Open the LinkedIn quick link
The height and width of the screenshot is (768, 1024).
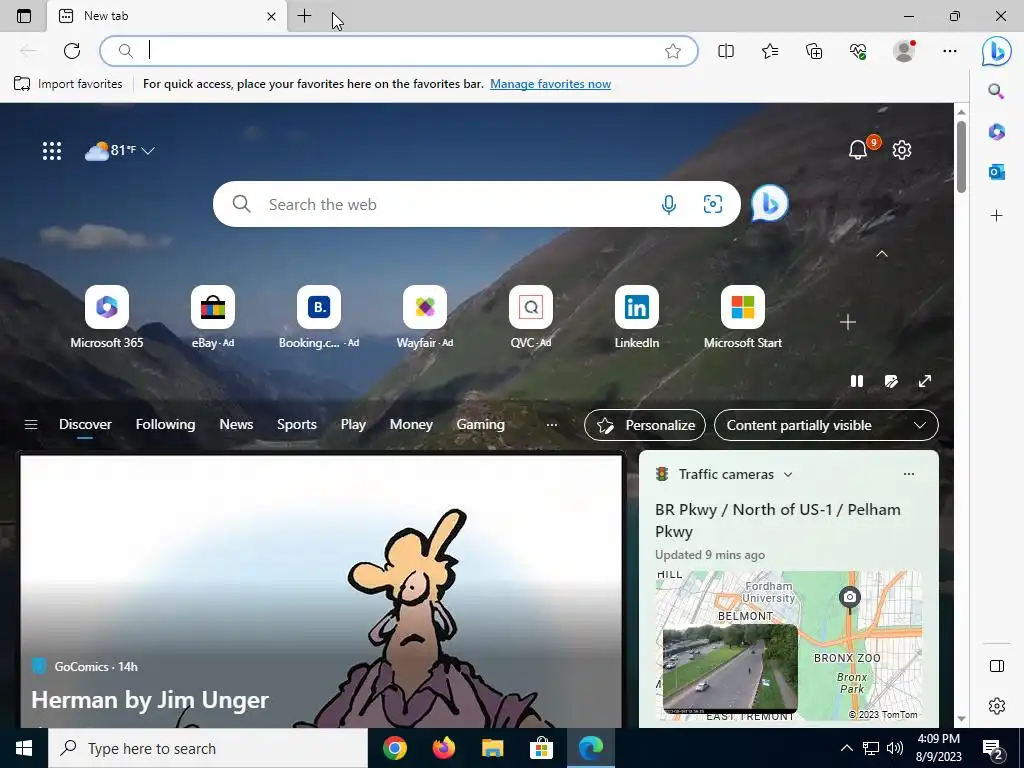click(x=637, y=317)
